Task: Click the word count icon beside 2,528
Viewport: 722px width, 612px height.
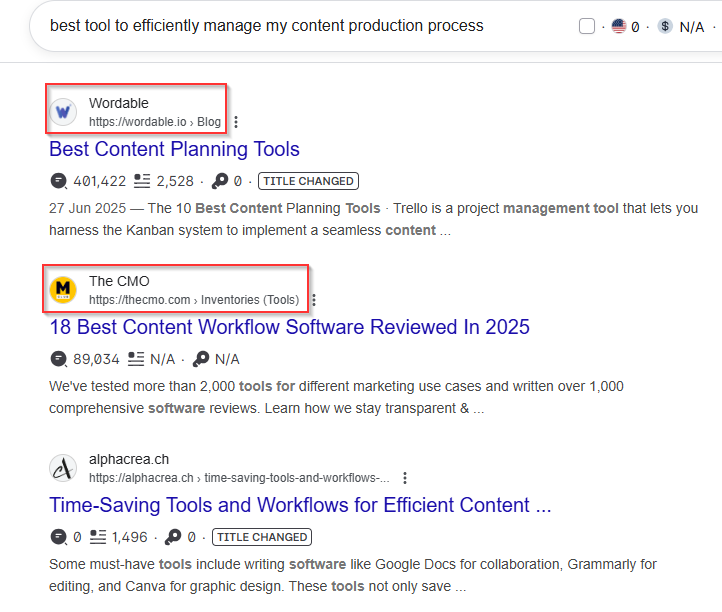Action: point(142,181)
